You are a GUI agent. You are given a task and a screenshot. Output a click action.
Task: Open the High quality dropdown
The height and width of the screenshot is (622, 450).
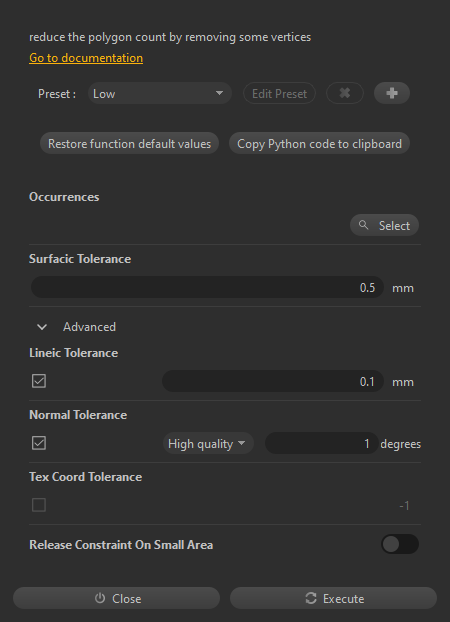pos(208,443)
